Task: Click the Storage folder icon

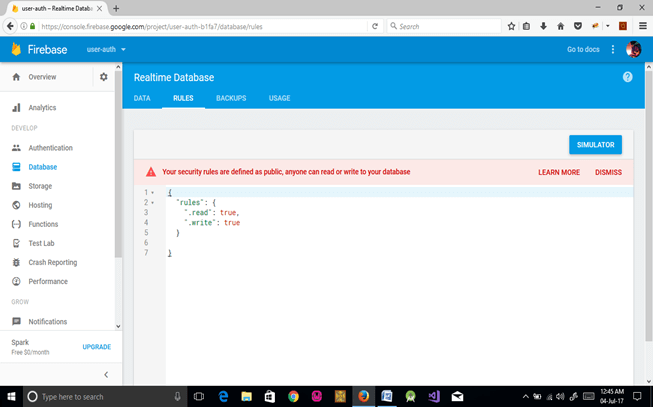Action: (x=16, y=186)
